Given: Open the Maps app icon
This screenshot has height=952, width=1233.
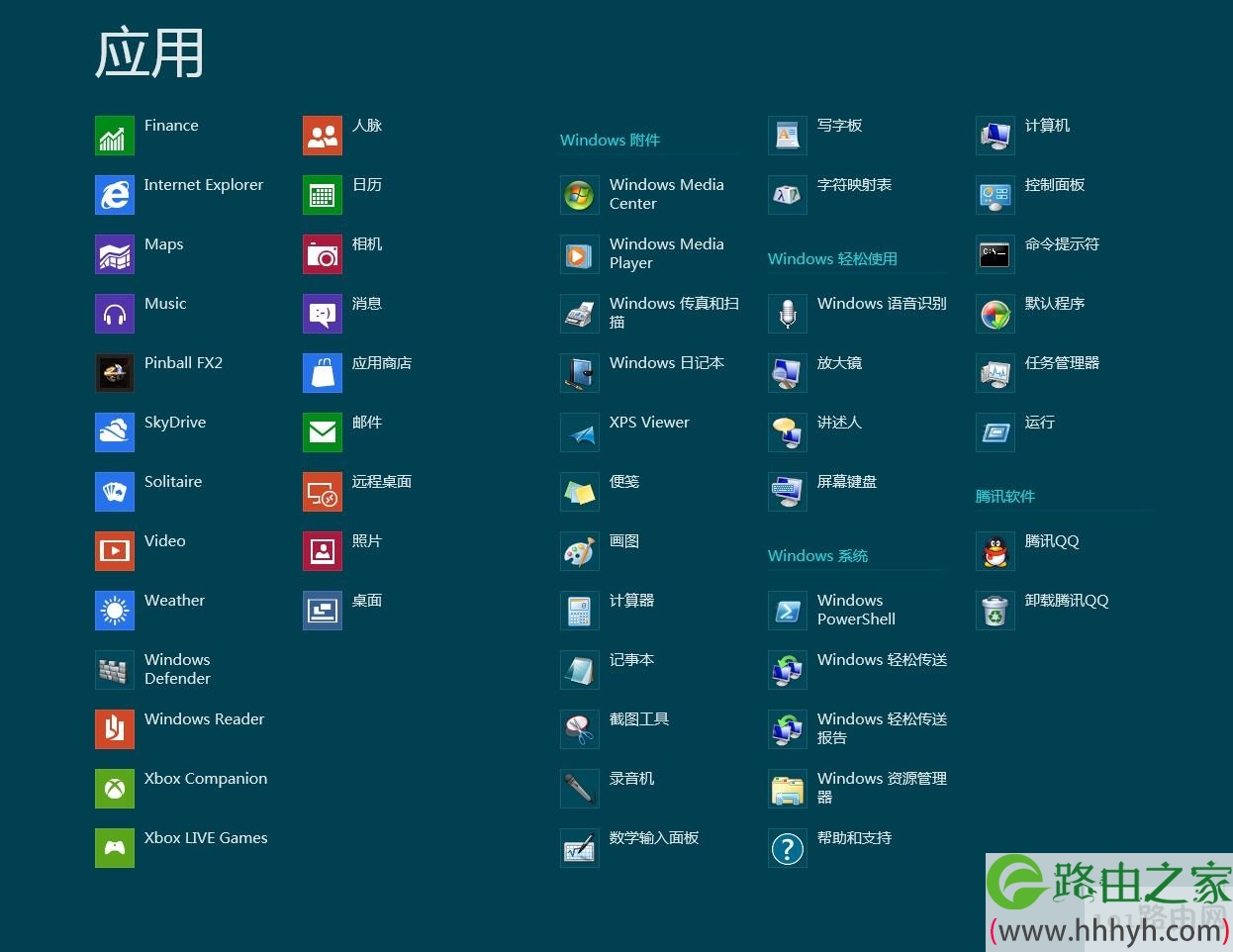Looking at the screenshot, I should coord(115,254).
